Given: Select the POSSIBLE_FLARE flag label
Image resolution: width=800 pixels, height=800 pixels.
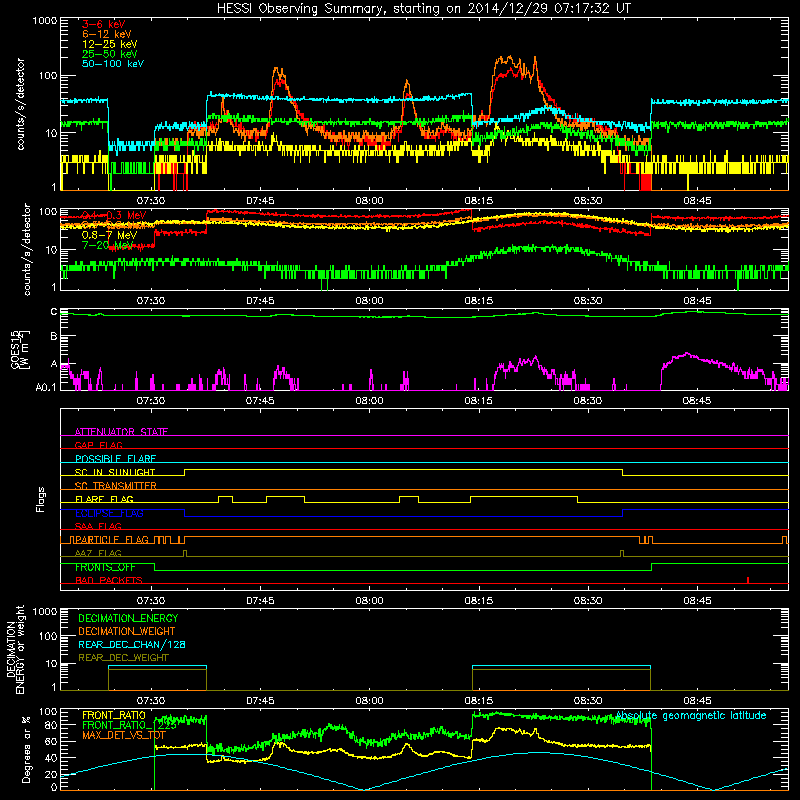Looking at the screenshot, I should coord(115,459).
